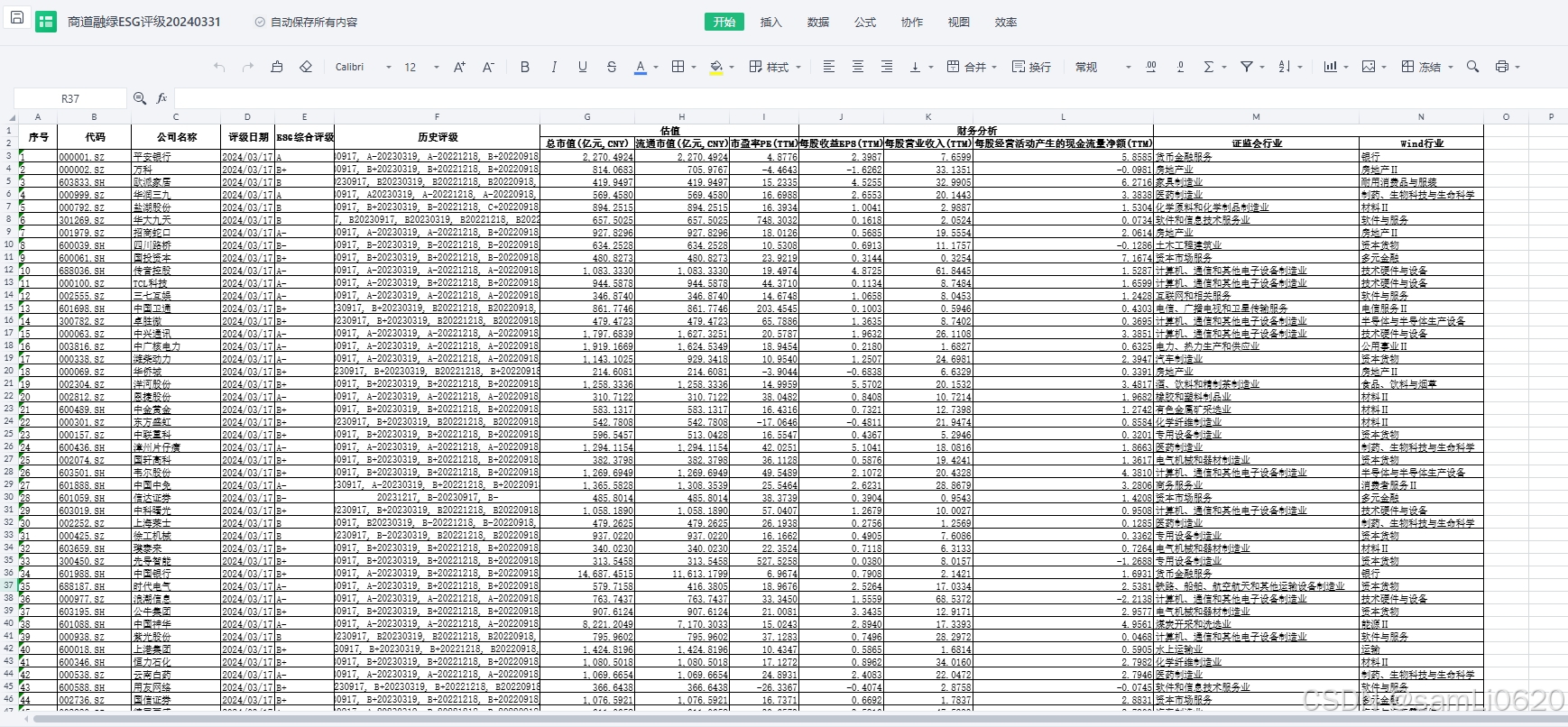Switch to the 公式 tab
The height and width of the screenshot is (727, 1568).
(x=865, y=22)
